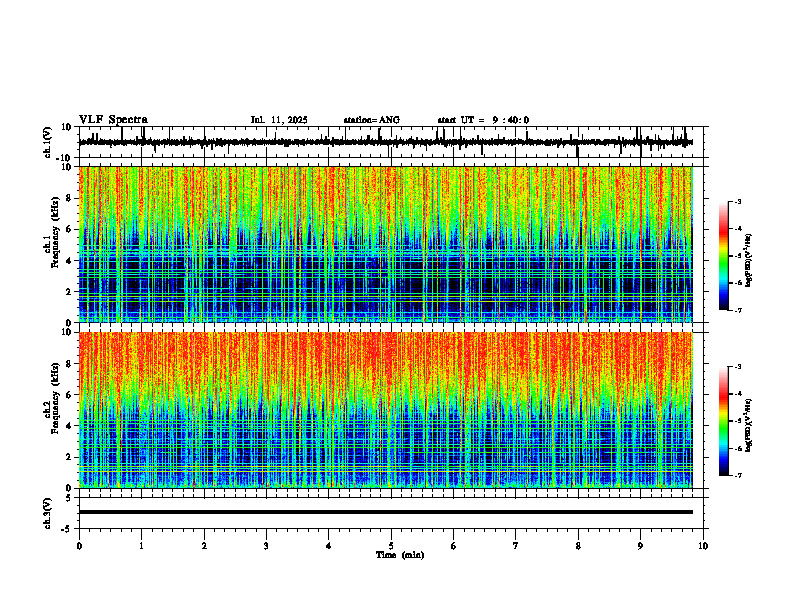This screenshot has width=792, height=612.
Task: Click the ch.2 spectrogram panel
Action: (x=385, y=410)
